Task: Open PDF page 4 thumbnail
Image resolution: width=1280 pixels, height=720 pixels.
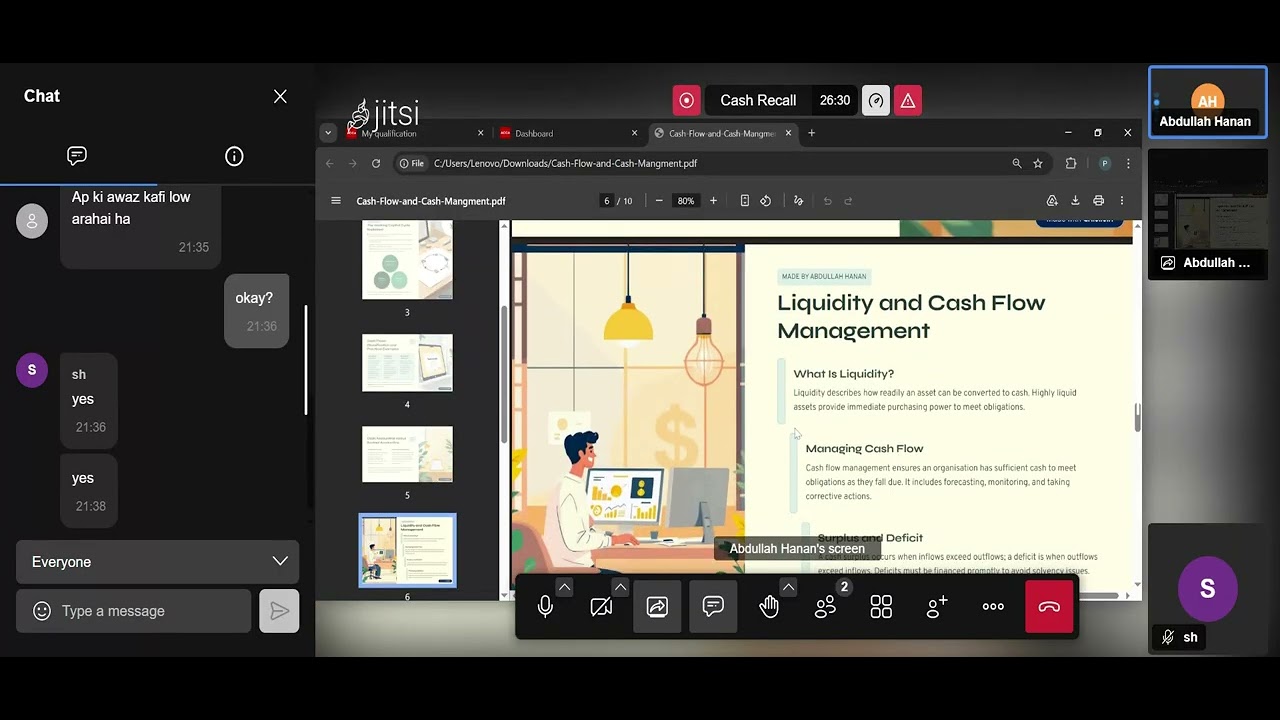Action: tap(407, 363)
